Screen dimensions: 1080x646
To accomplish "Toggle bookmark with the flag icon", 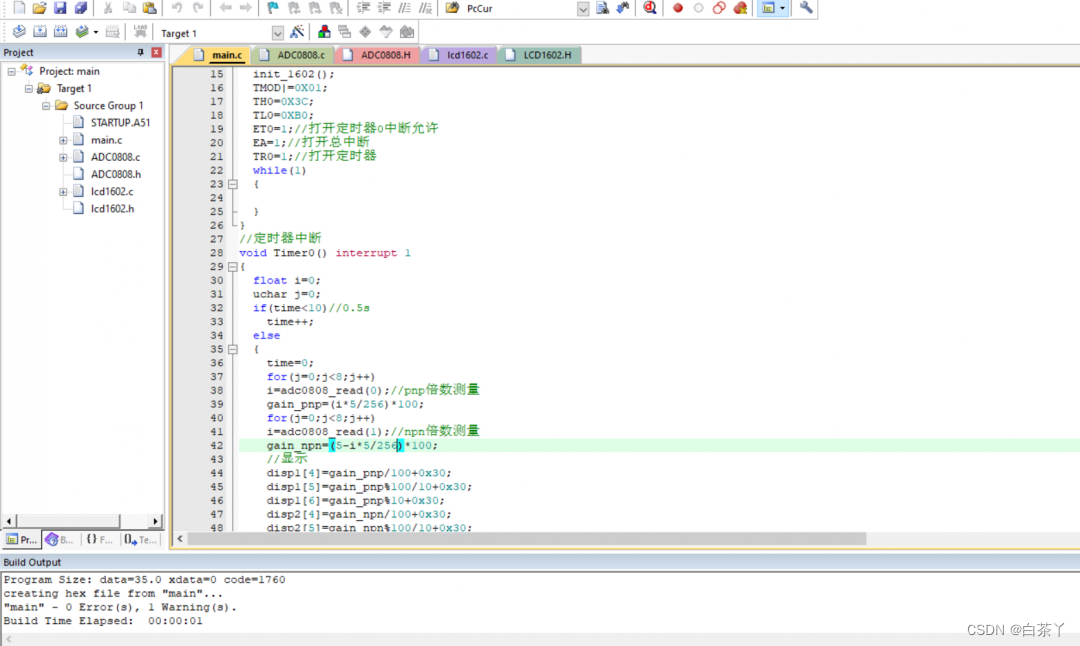I will click(x=272, y=8).
